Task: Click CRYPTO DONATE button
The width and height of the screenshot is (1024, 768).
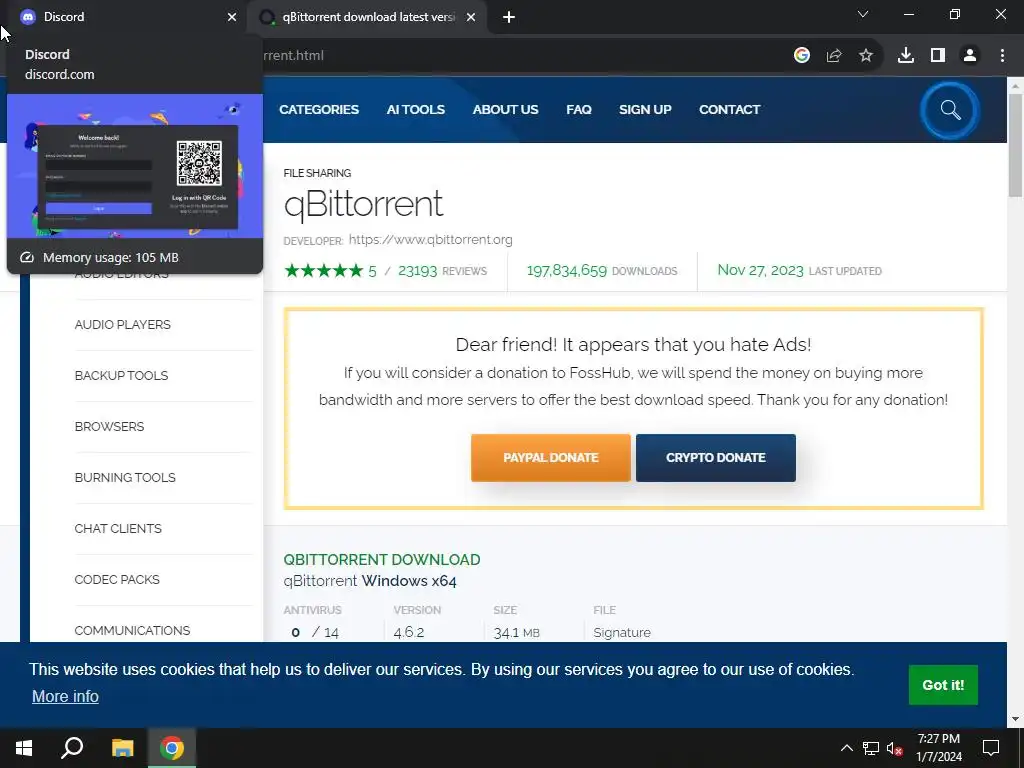Action: point(716,458)
